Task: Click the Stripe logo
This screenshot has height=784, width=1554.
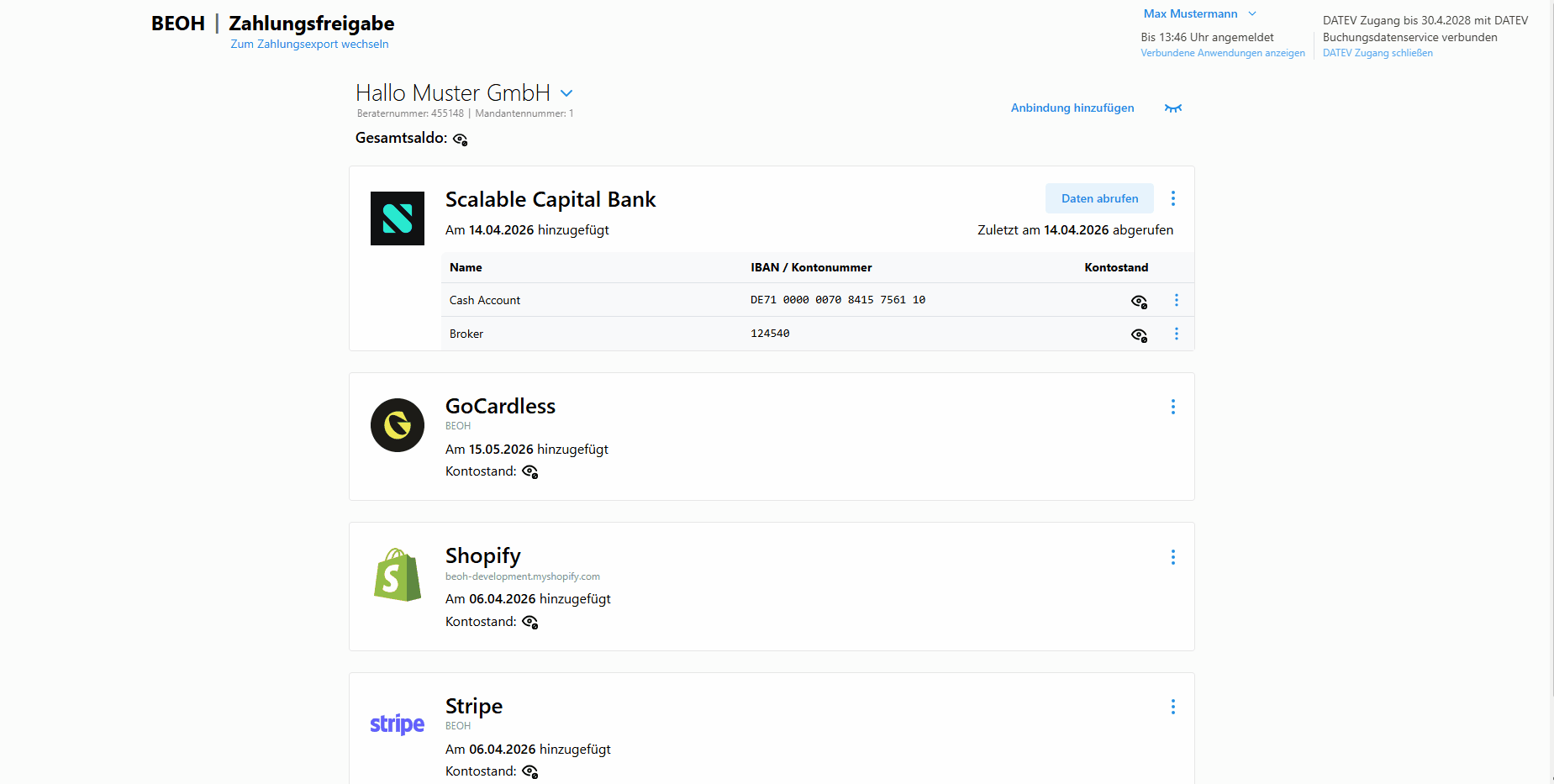Action: [398, 723]
